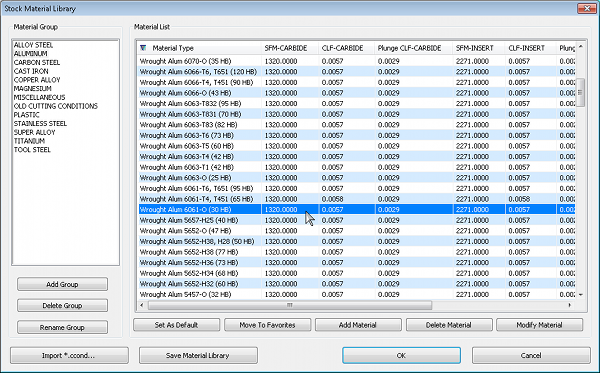This screenshot has height=373, width=600.
Task: Select row Wrought Alum 5457-O (32 HB)
Action: coord(356,295)
